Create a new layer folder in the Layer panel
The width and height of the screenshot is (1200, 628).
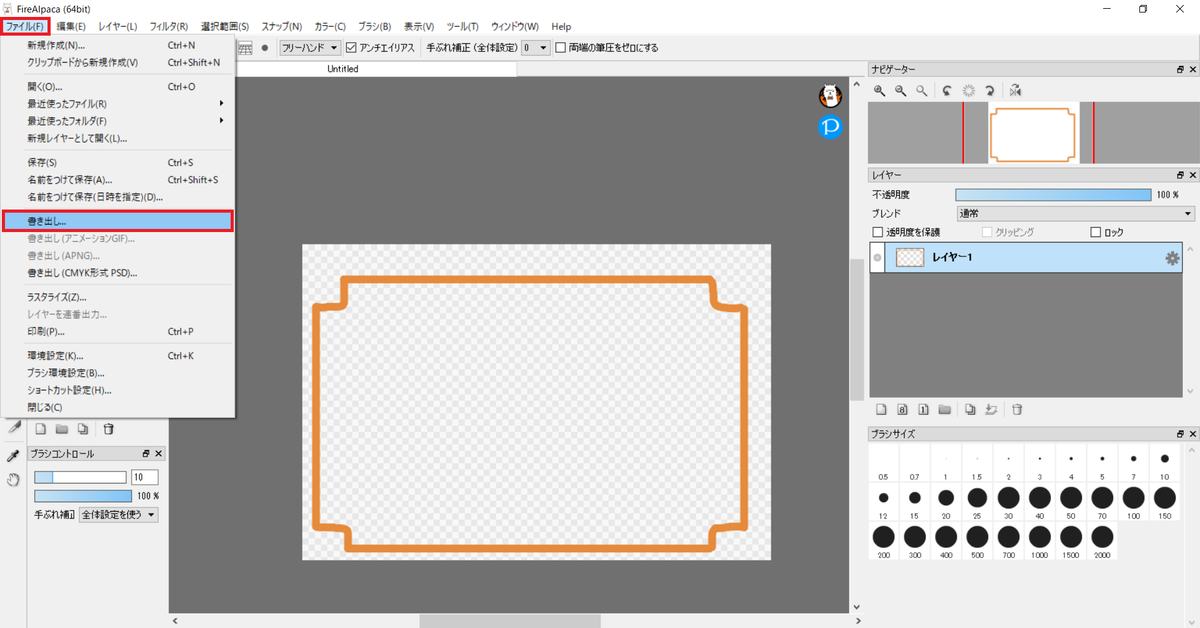(944, 409)
